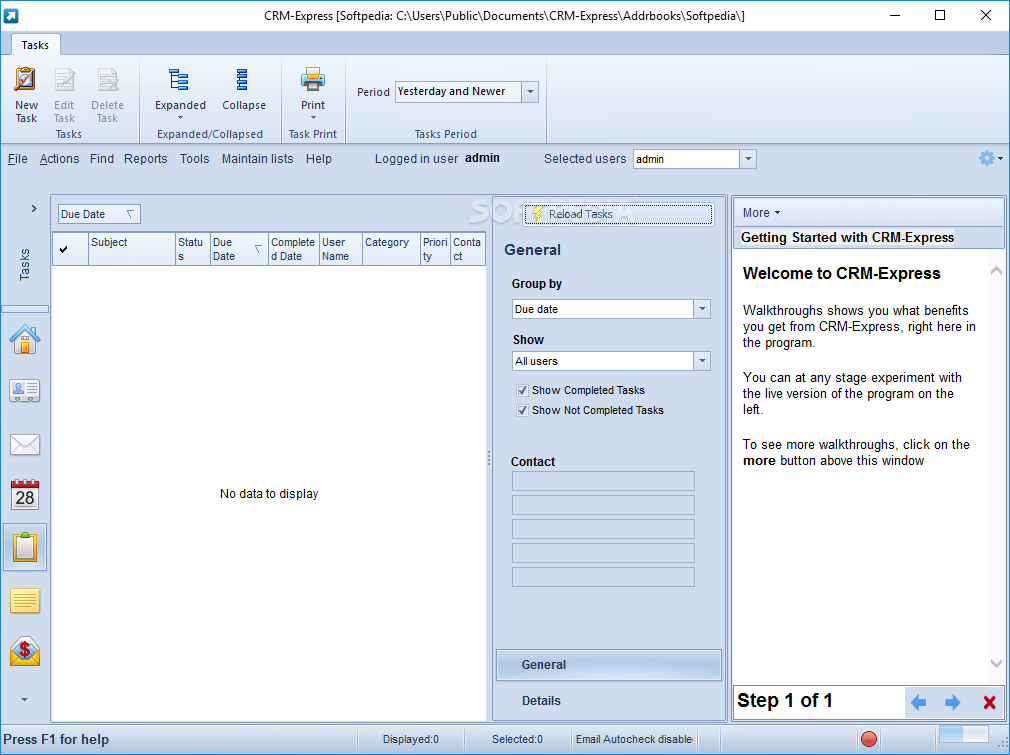Click the vertical splitter handle dots
1010x755 pixels.
pos(489,458)
